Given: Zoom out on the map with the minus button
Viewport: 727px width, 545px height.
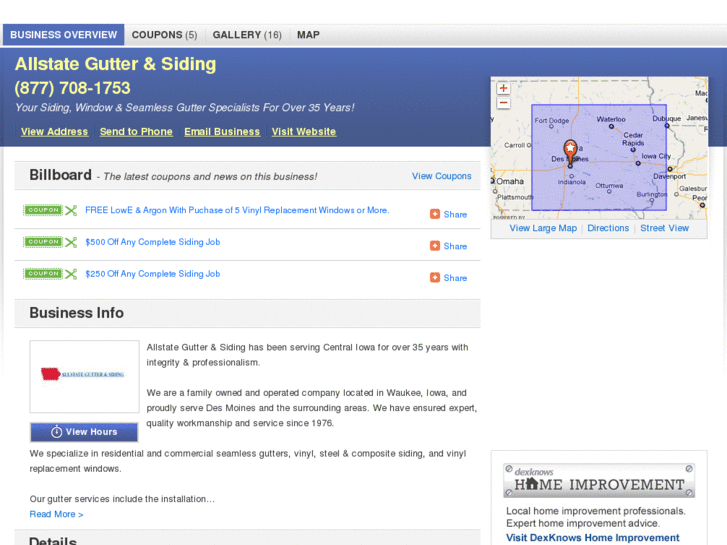Looking at the screenshot, I should tap(503, 103).
